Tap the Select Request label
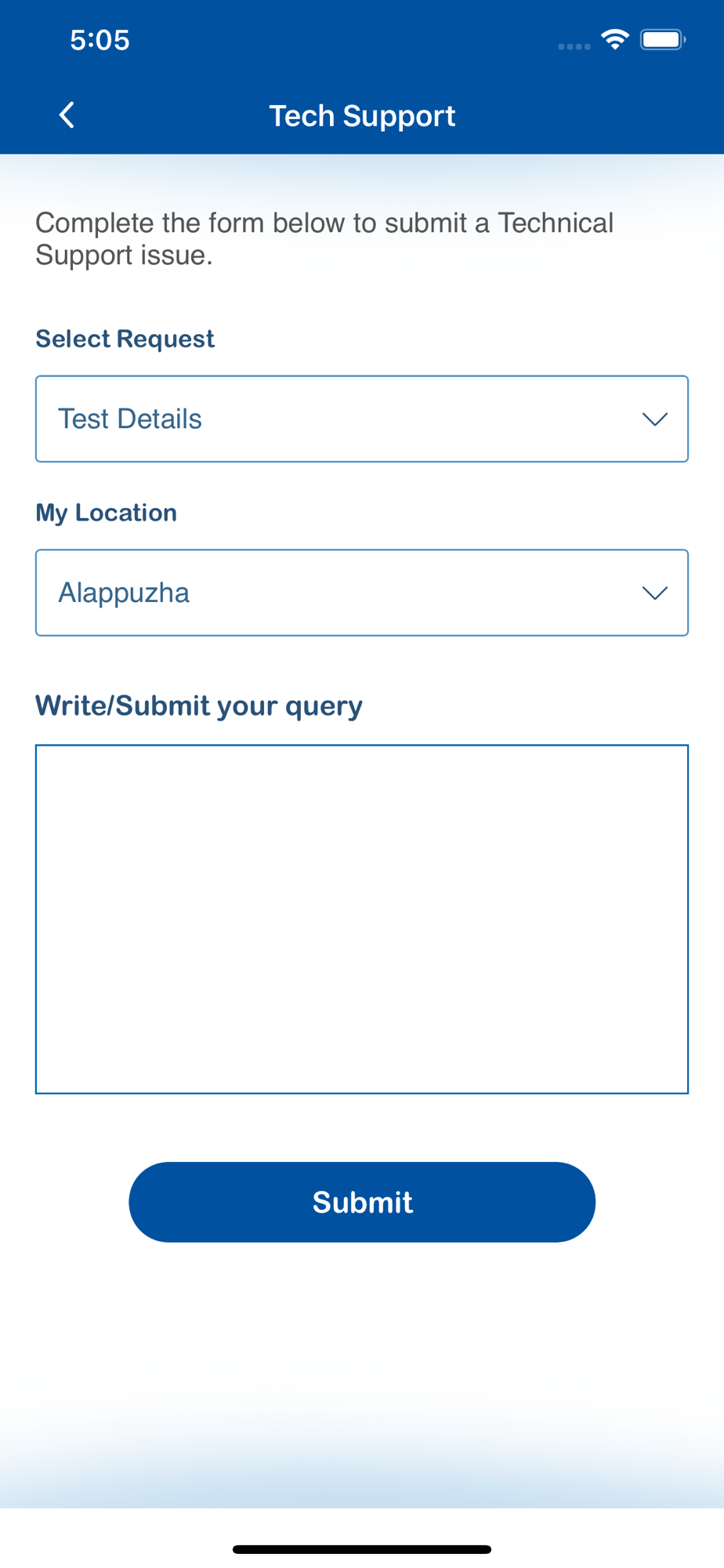 pos(125,339)
